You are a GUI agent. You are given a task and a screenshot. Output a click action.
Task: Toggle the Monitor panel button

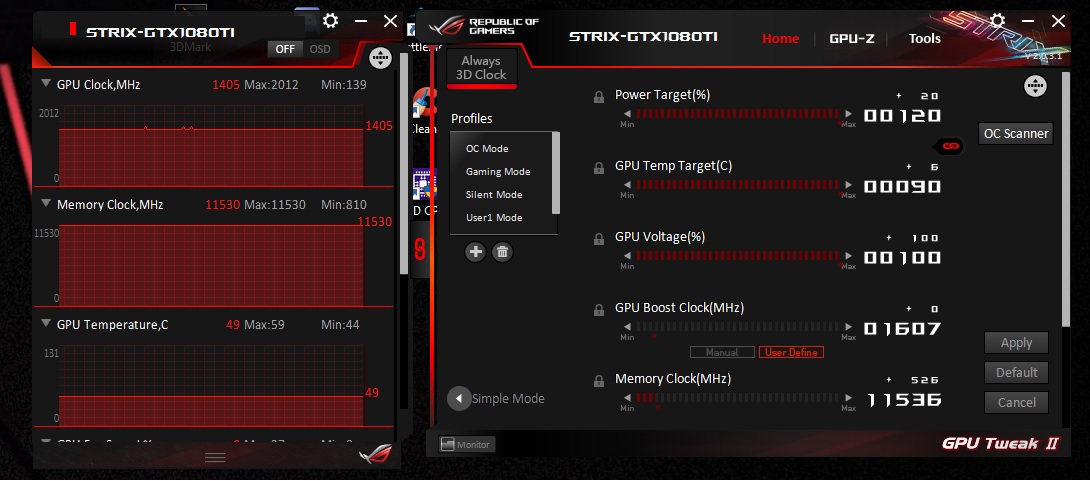pyautogui.click(x=468, y=444)
